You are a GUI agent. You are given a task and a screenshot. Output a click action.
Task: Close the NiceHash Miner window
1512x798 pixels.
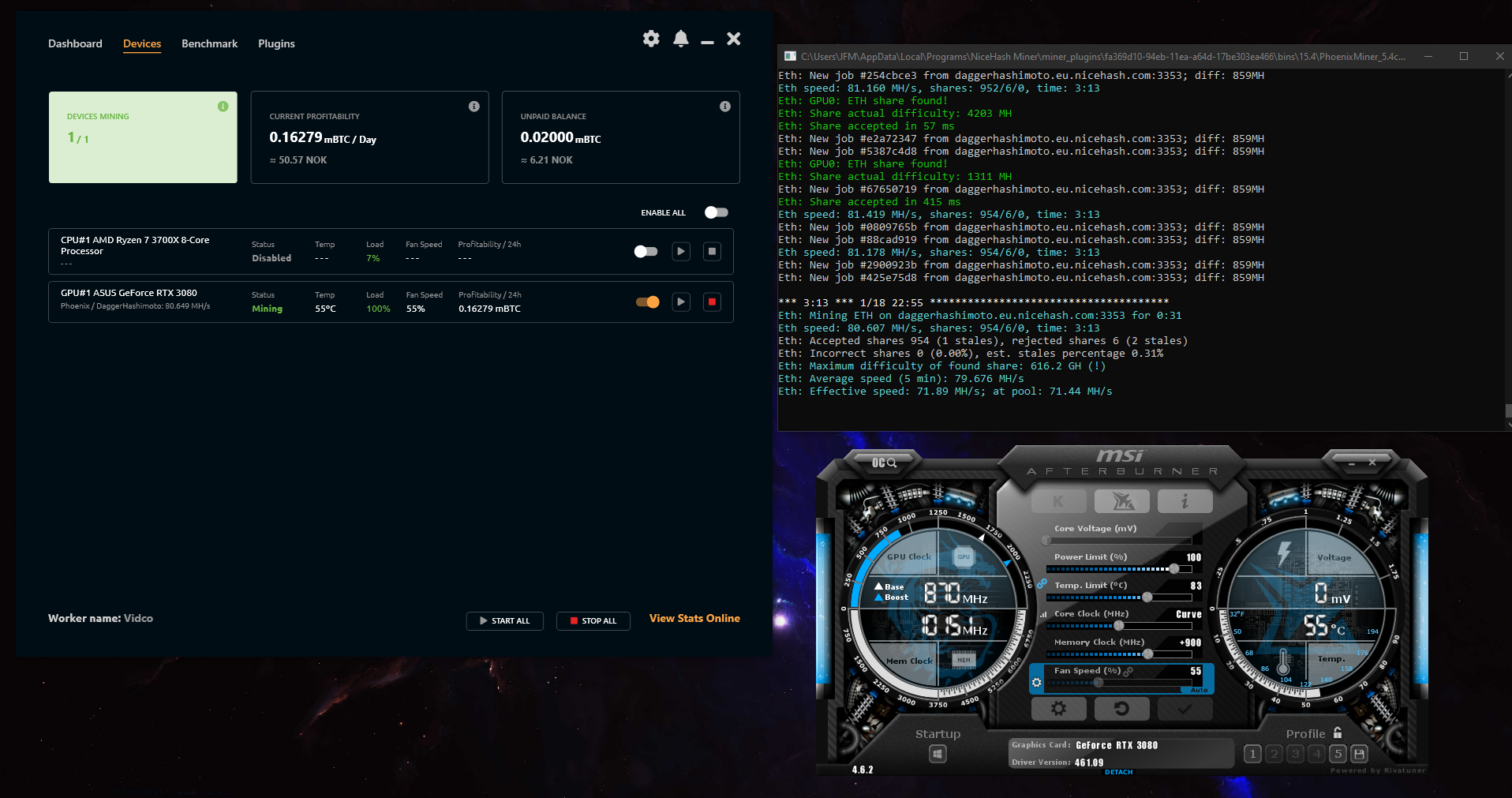click(734, 39)
